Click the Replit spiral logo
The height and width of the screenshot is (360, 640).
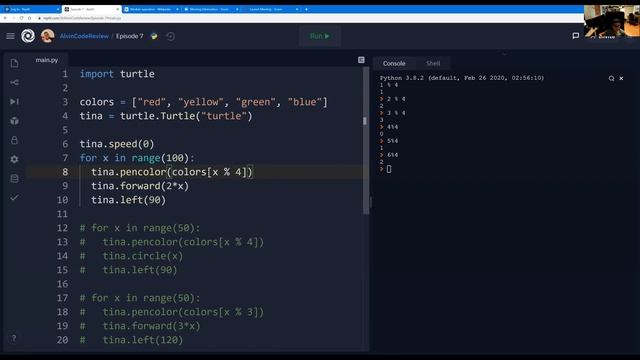(x=28, y=36)
